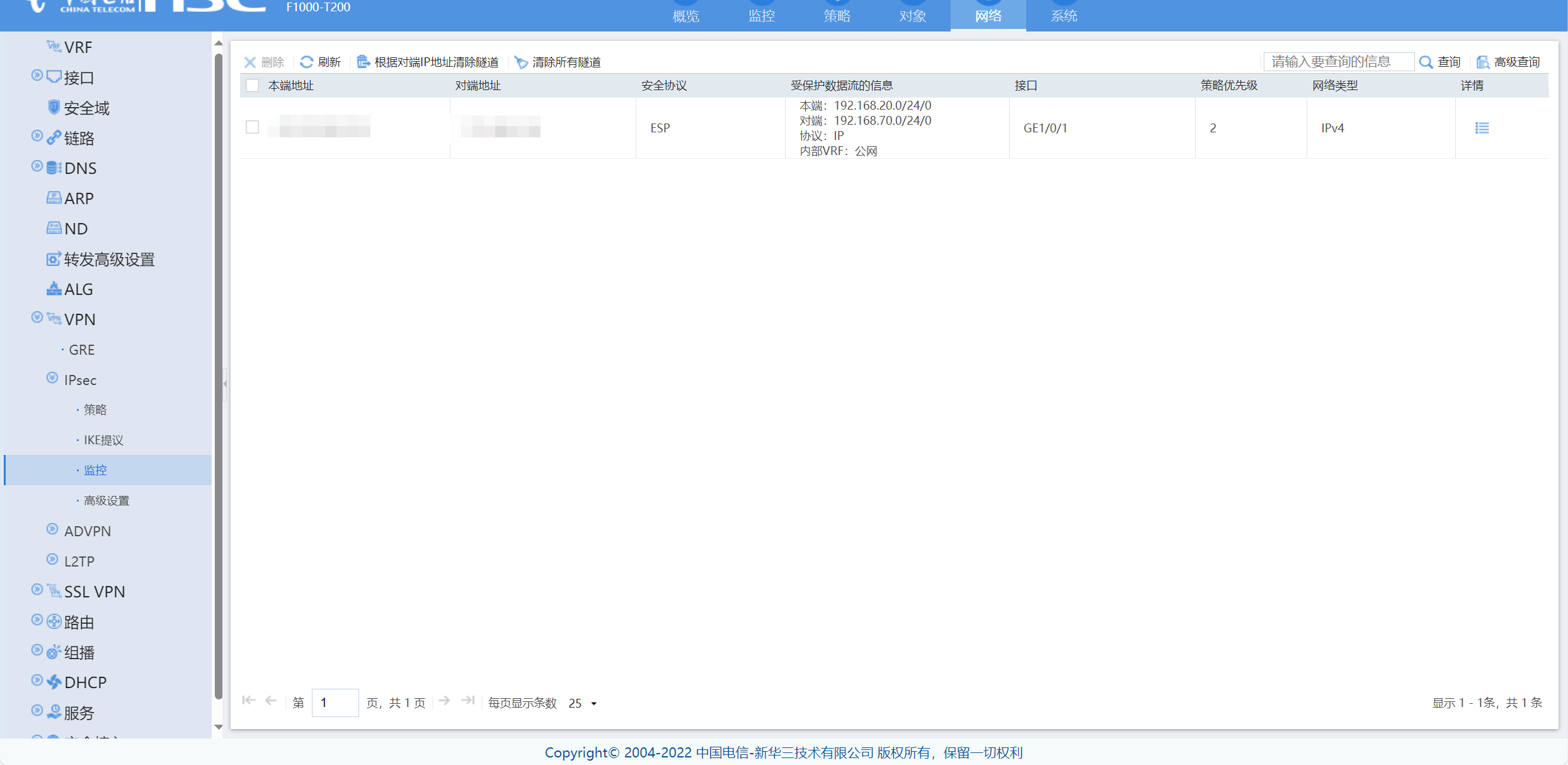This screenshot has height=765, width=1568.
Task: Expand the 接口 tree node
Action: [37, 76]
